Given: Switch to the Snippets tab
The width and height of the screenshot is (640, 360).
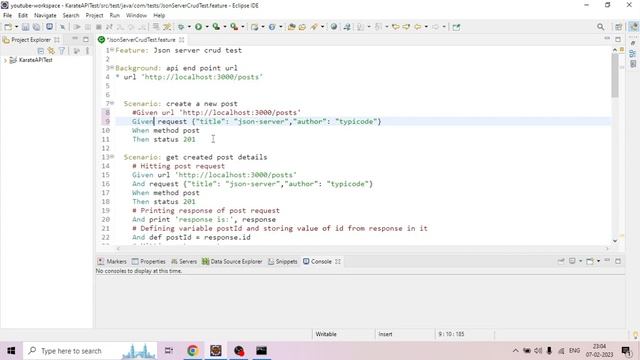Looking at the screenshot, I should [x=282, y=262].
